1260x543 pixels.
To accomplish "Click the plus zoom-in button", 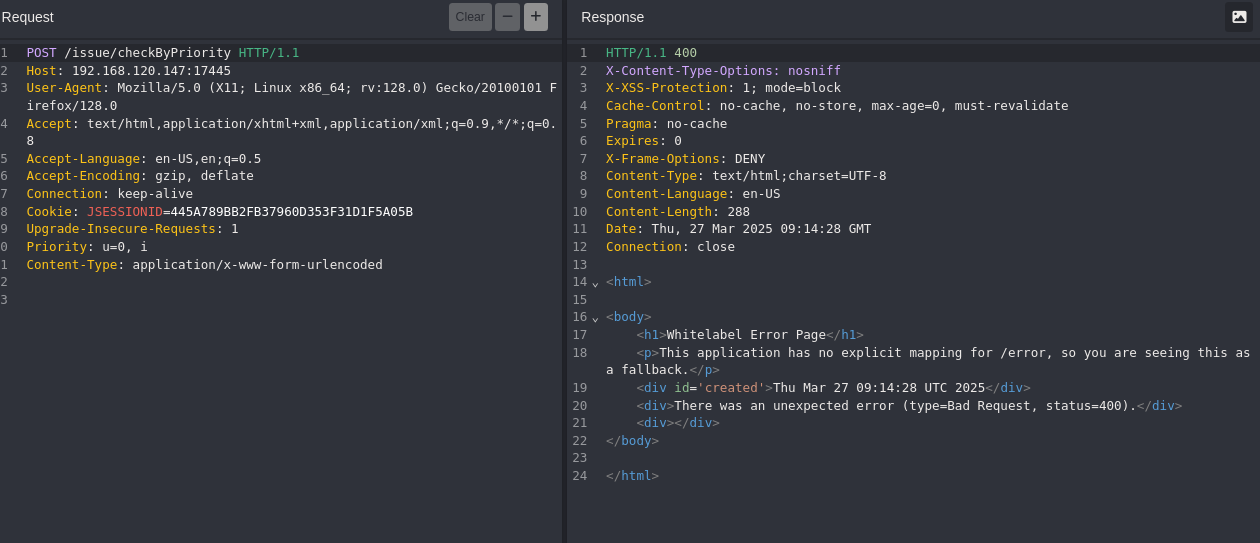I will click(536, 17).
